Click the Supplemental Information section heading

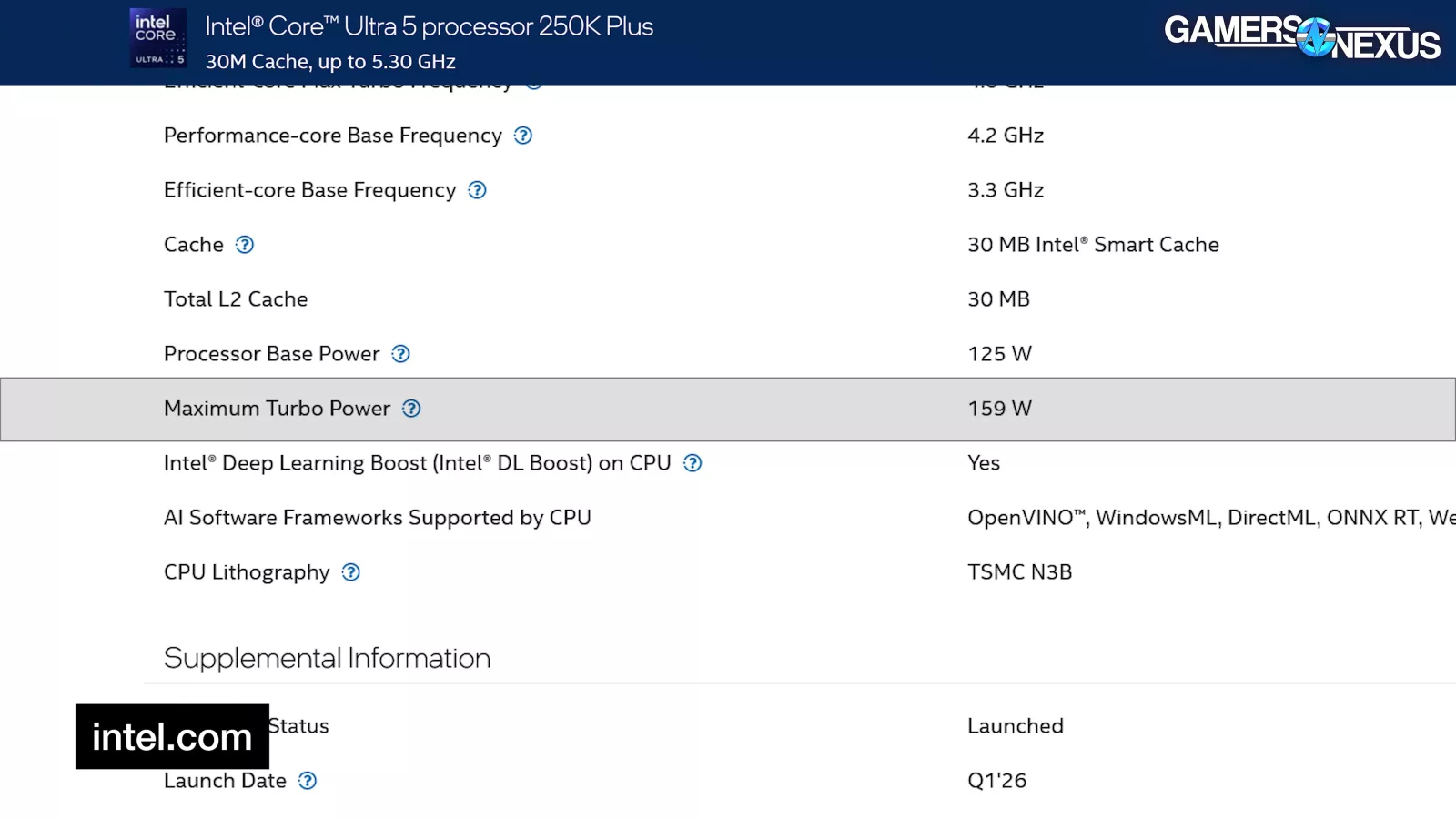(327, 658)
